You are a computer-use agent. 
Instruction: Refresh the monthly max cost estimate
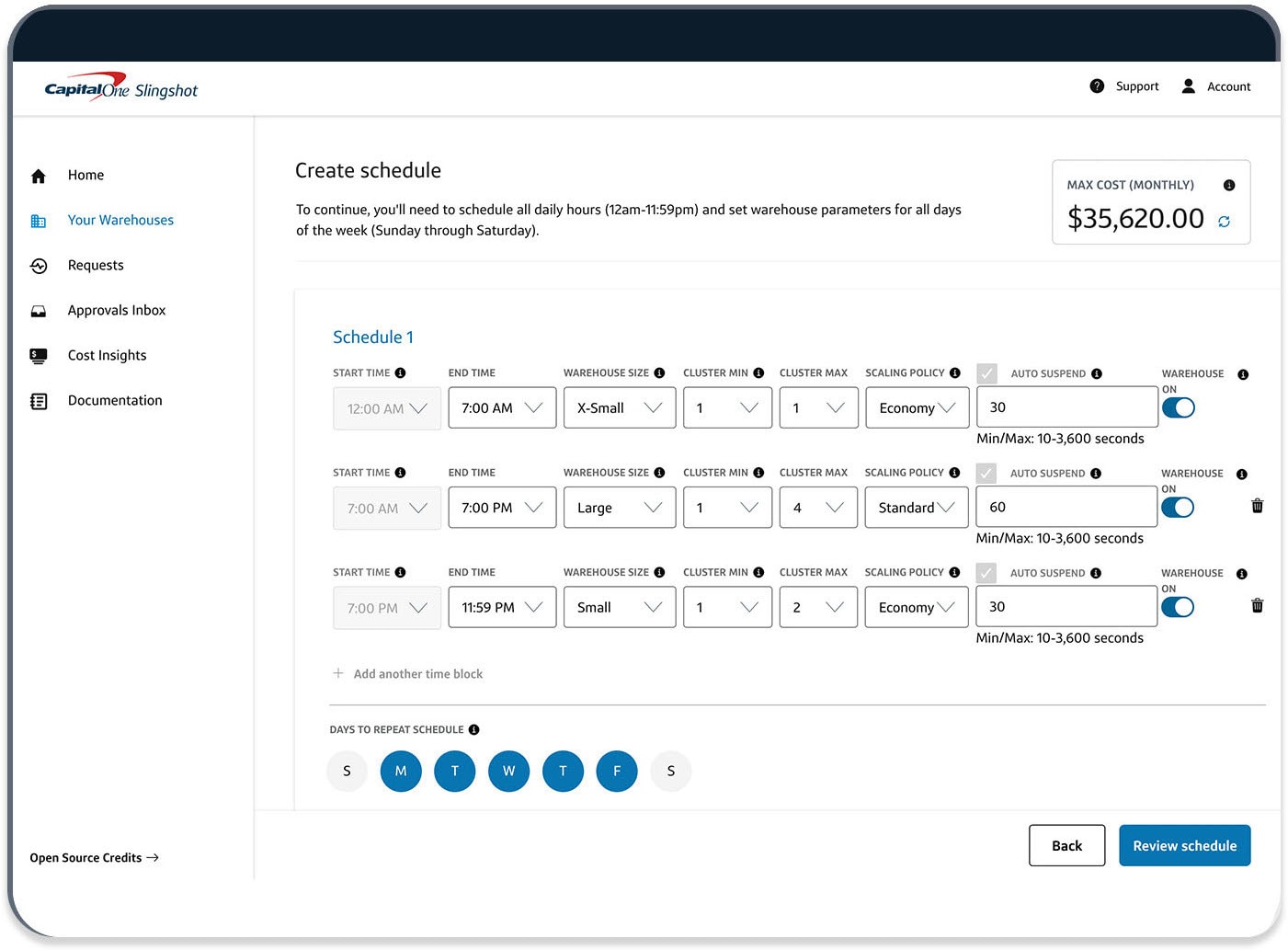[1225, 221]
